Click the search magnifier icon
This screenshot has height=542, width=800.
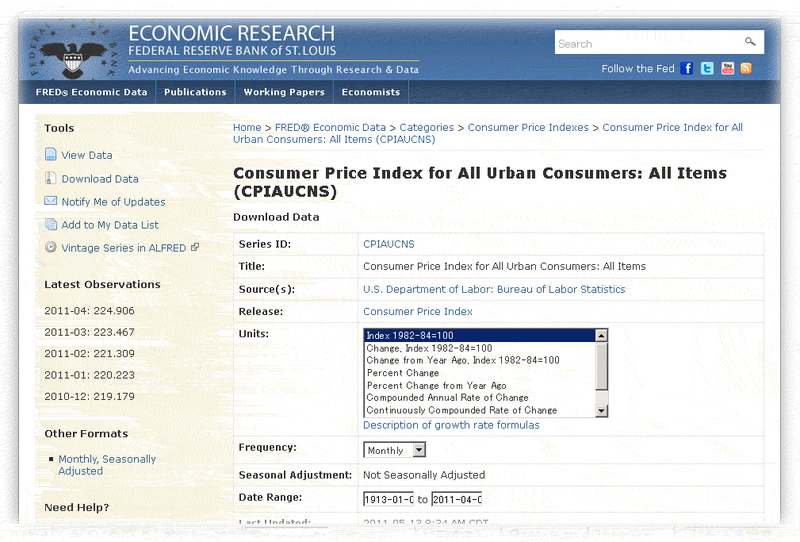point(749,41)
